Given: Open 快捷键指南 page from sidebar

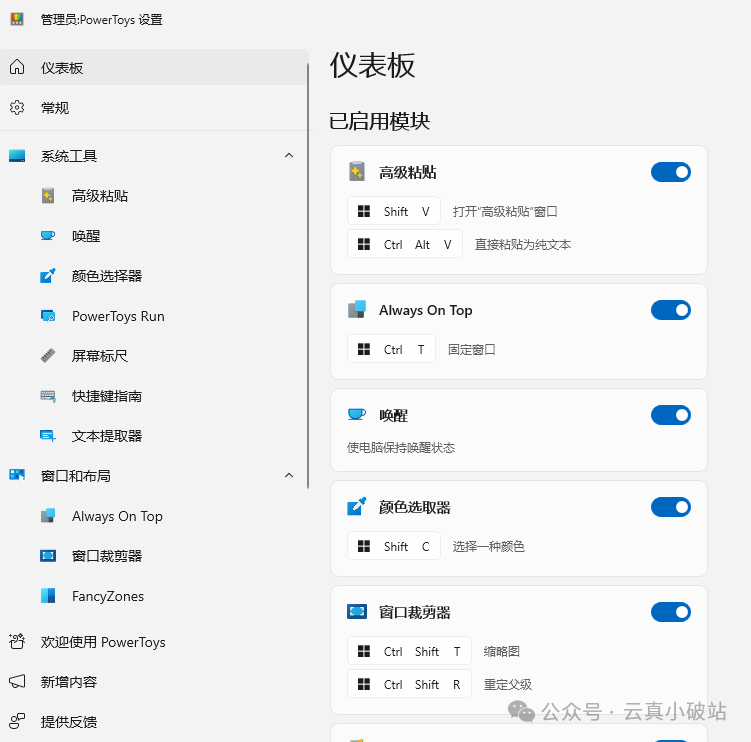Looking at the screenshot, I should pyautogui.click(x=154, y=396).
